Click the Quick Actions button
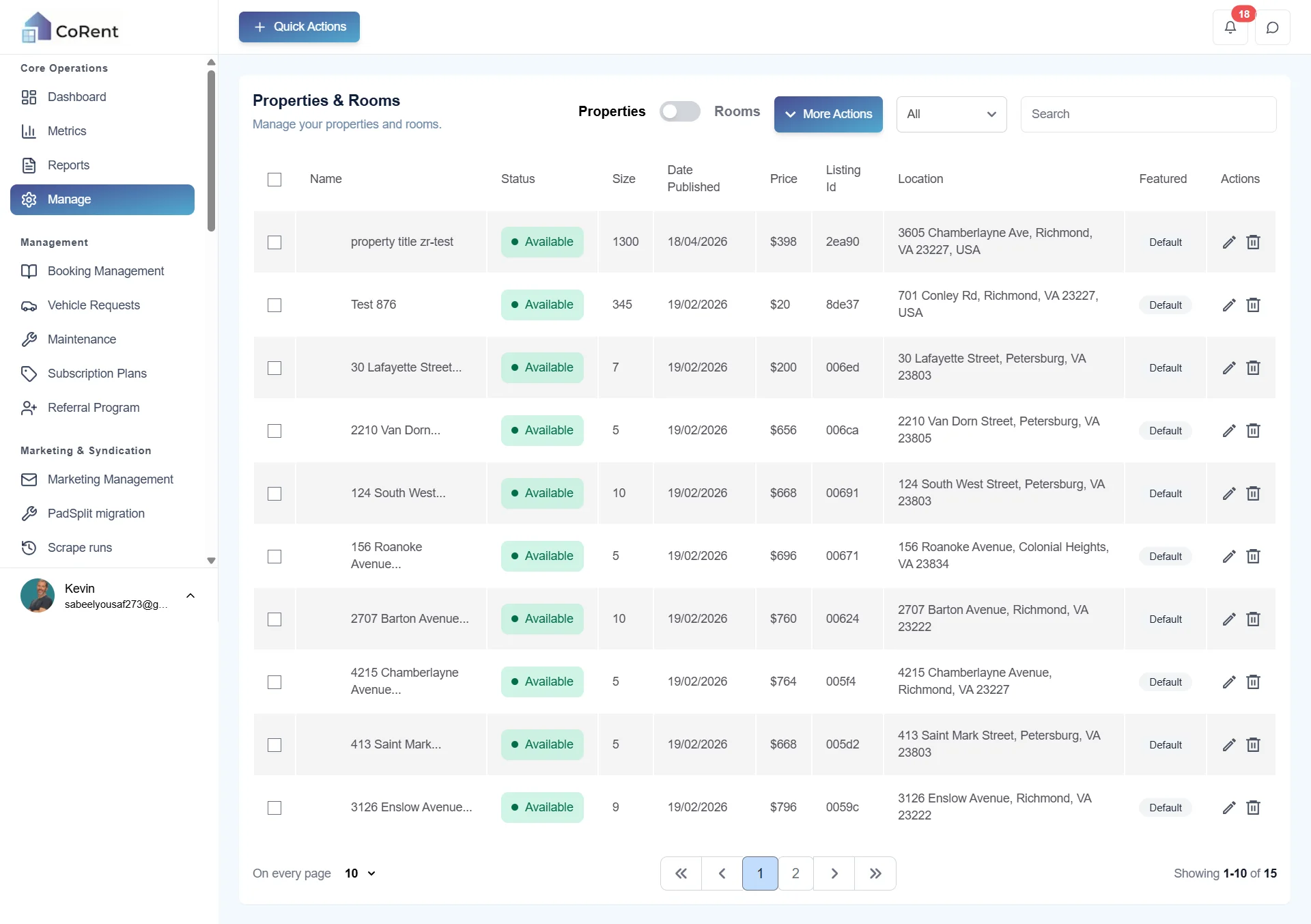The height and width of the screenshot is (924, 1311). click(299, 27)
